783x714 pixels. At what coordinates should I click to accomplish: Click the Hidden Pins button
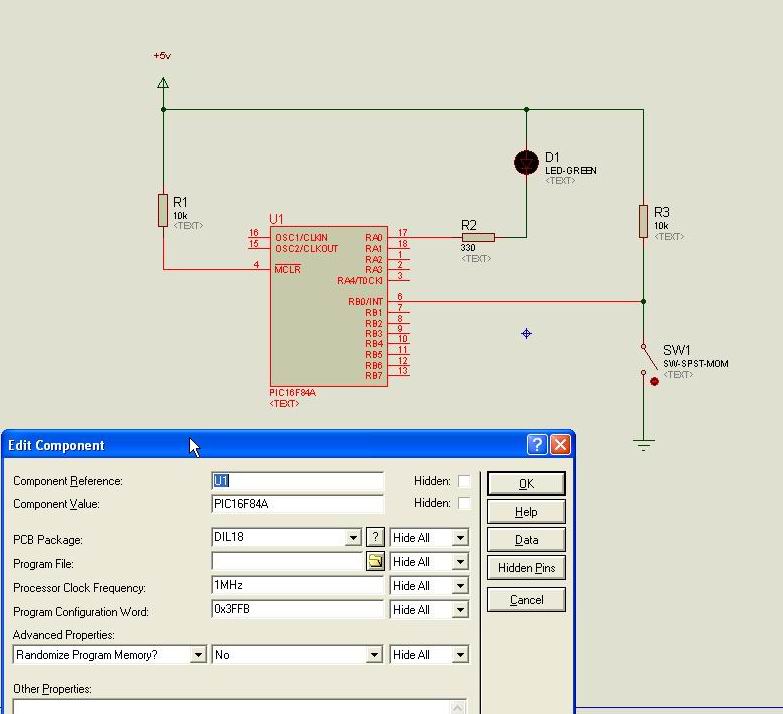(526, 568)
